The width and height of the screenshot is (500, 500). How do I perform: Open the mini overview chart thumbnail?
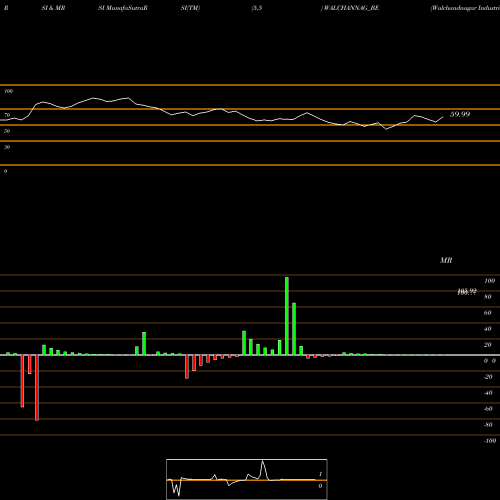point(247,479)
